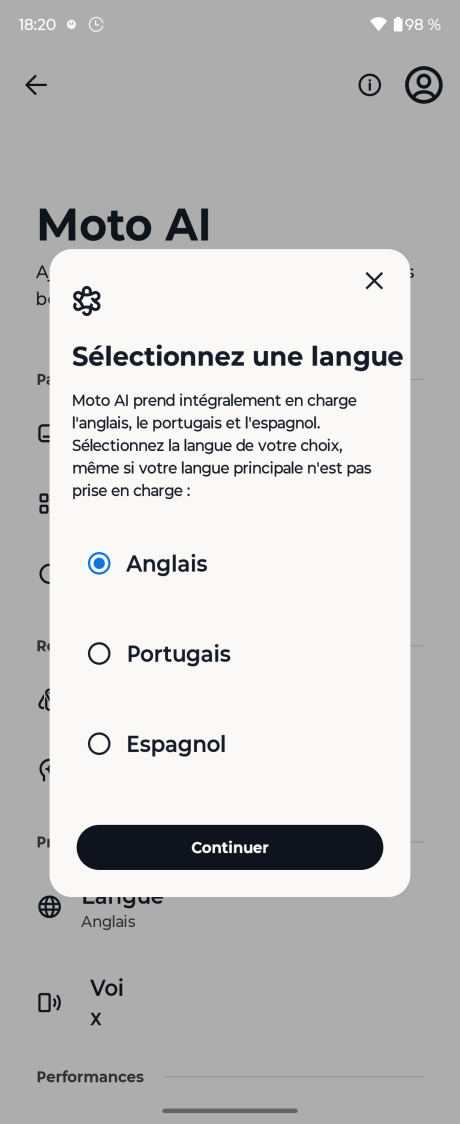The width and height of the screenshot is (460, 1124).
Task: Tap the phone vibration Voix icon
Action: (49, 1002)
